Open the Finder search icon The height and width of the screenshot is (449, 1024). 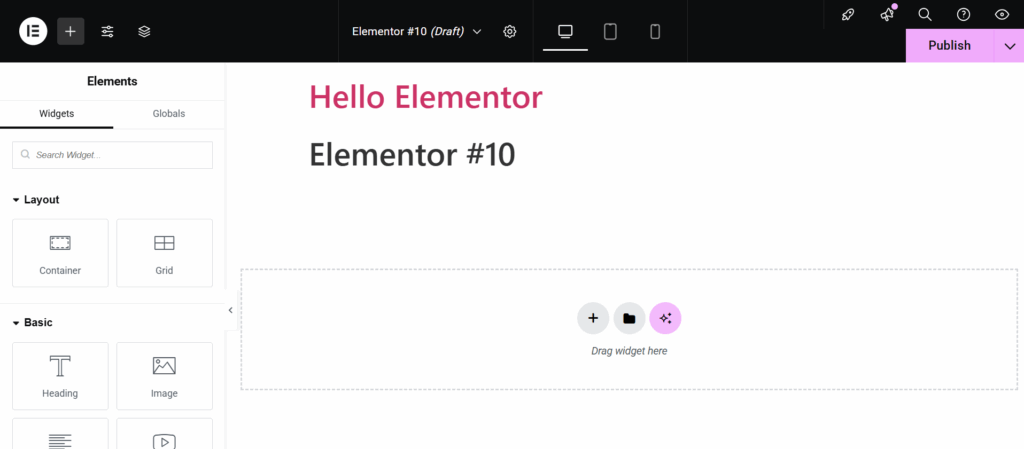(x=925, y=14)
